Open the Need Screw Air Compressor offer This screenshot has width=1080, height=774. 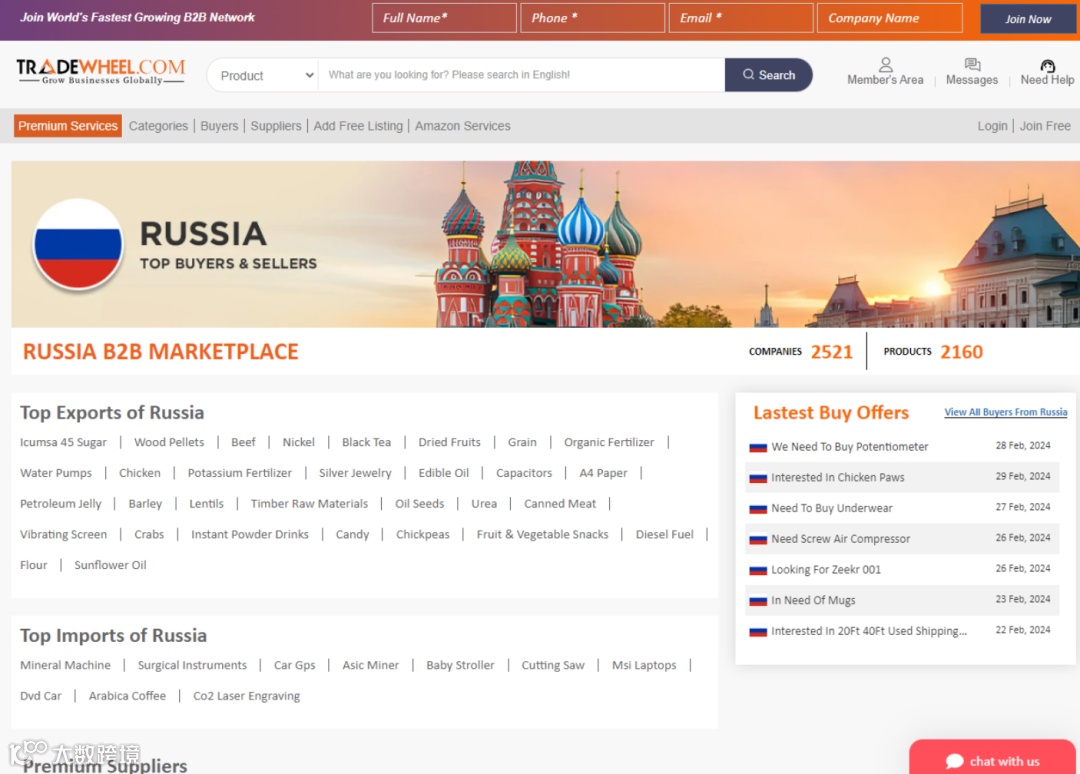(840, 539)
